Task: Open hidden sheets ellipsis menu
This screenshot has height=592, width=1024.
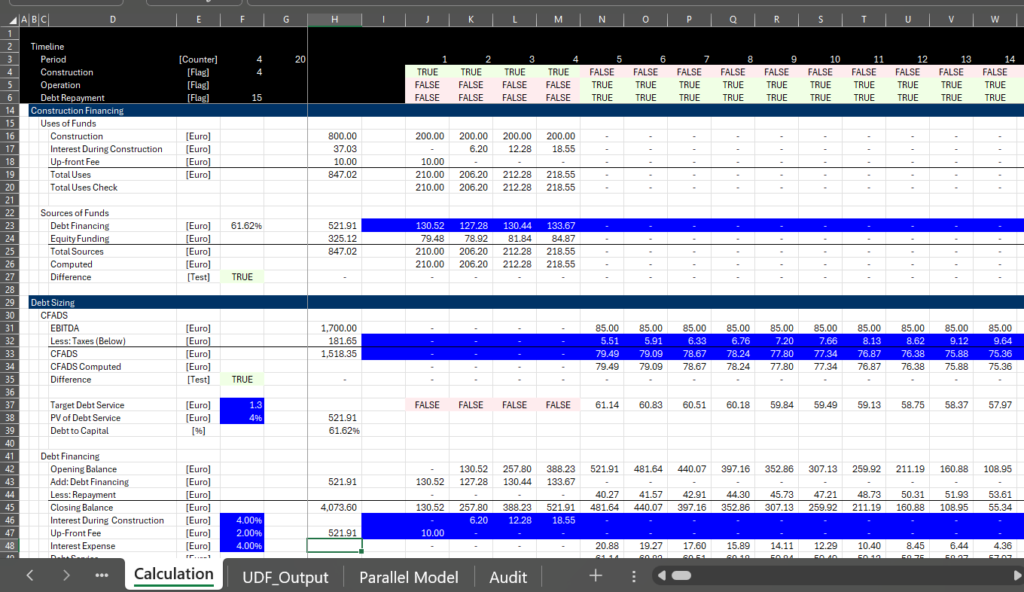Action: 101,576
